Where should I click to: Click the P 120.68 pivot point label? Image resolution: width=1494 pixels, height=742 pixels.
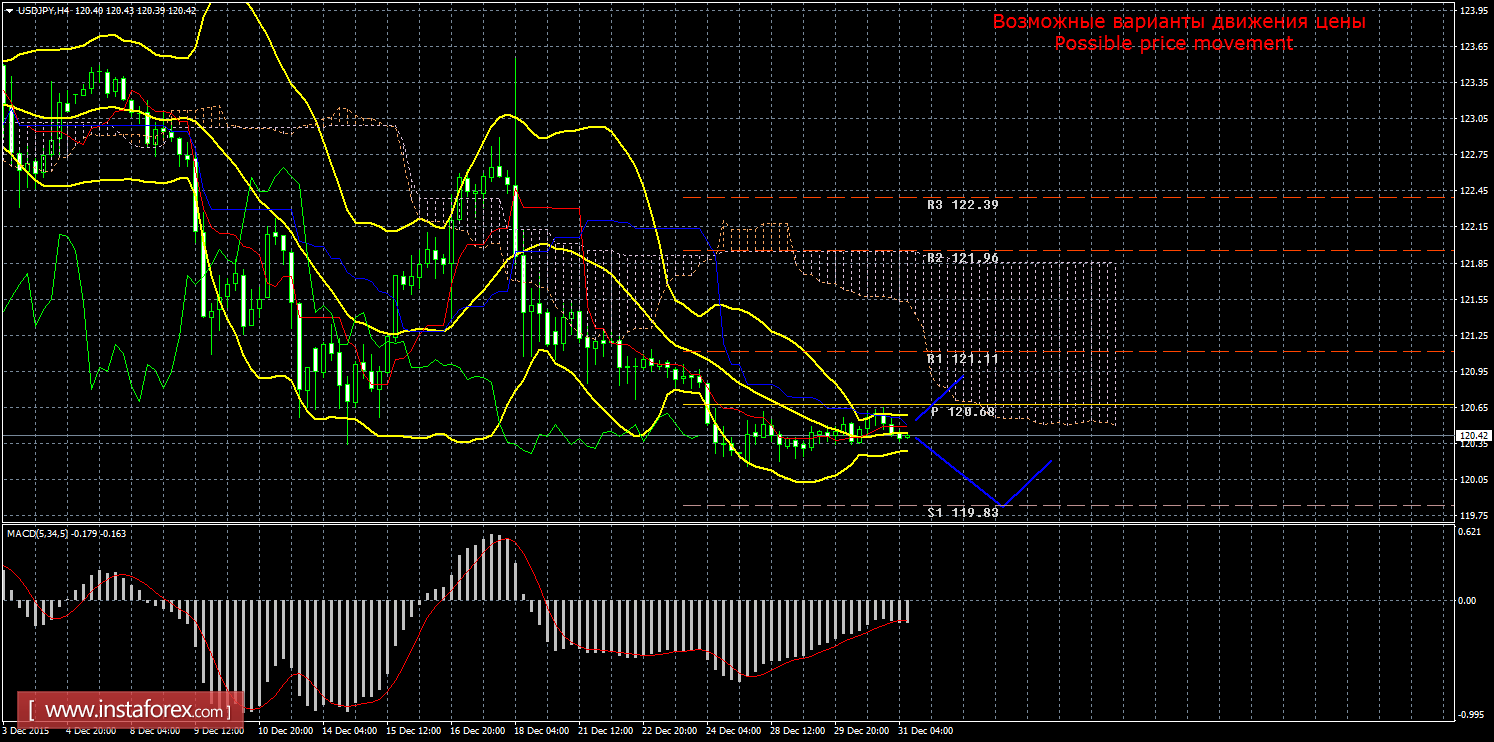point(962,411)
